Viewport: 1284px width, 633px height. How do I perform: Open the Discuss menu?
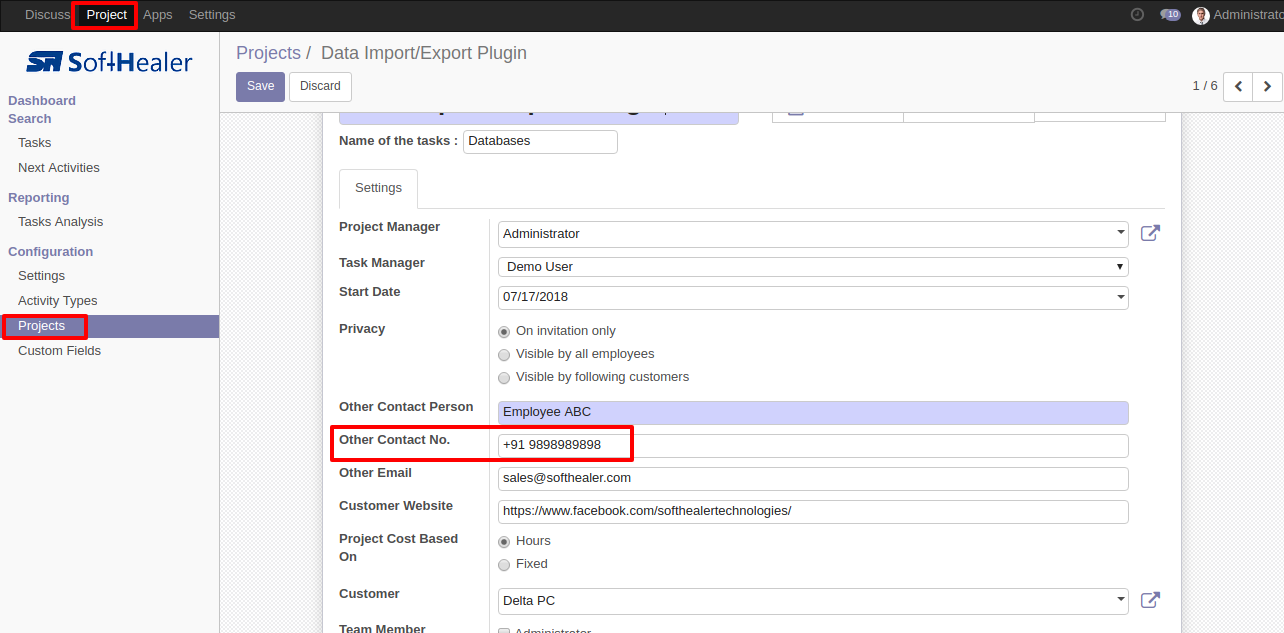coord(47,15)
